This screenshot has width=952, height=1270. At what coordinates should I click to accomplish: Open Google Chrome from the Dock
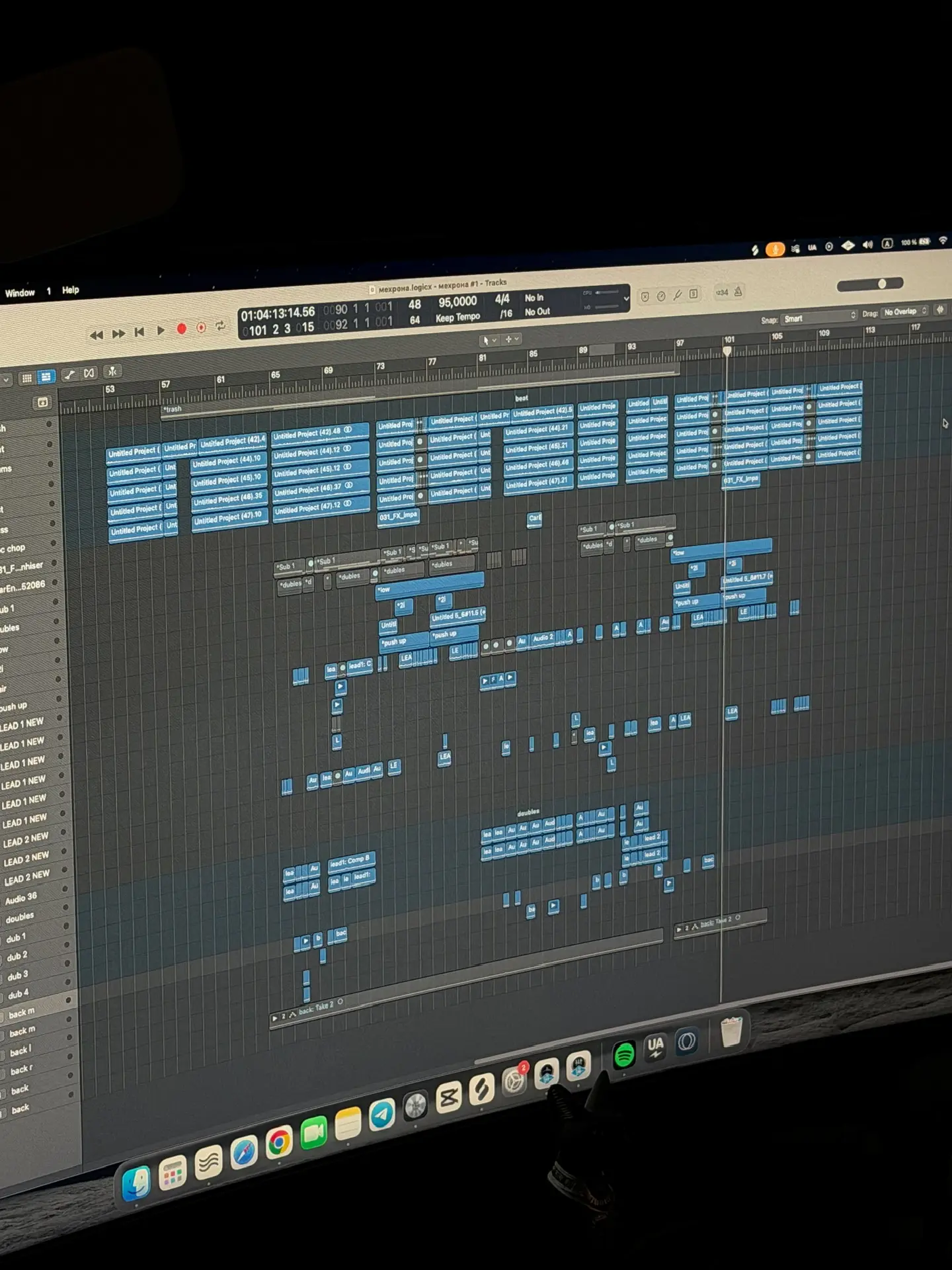click(279, 1142)
